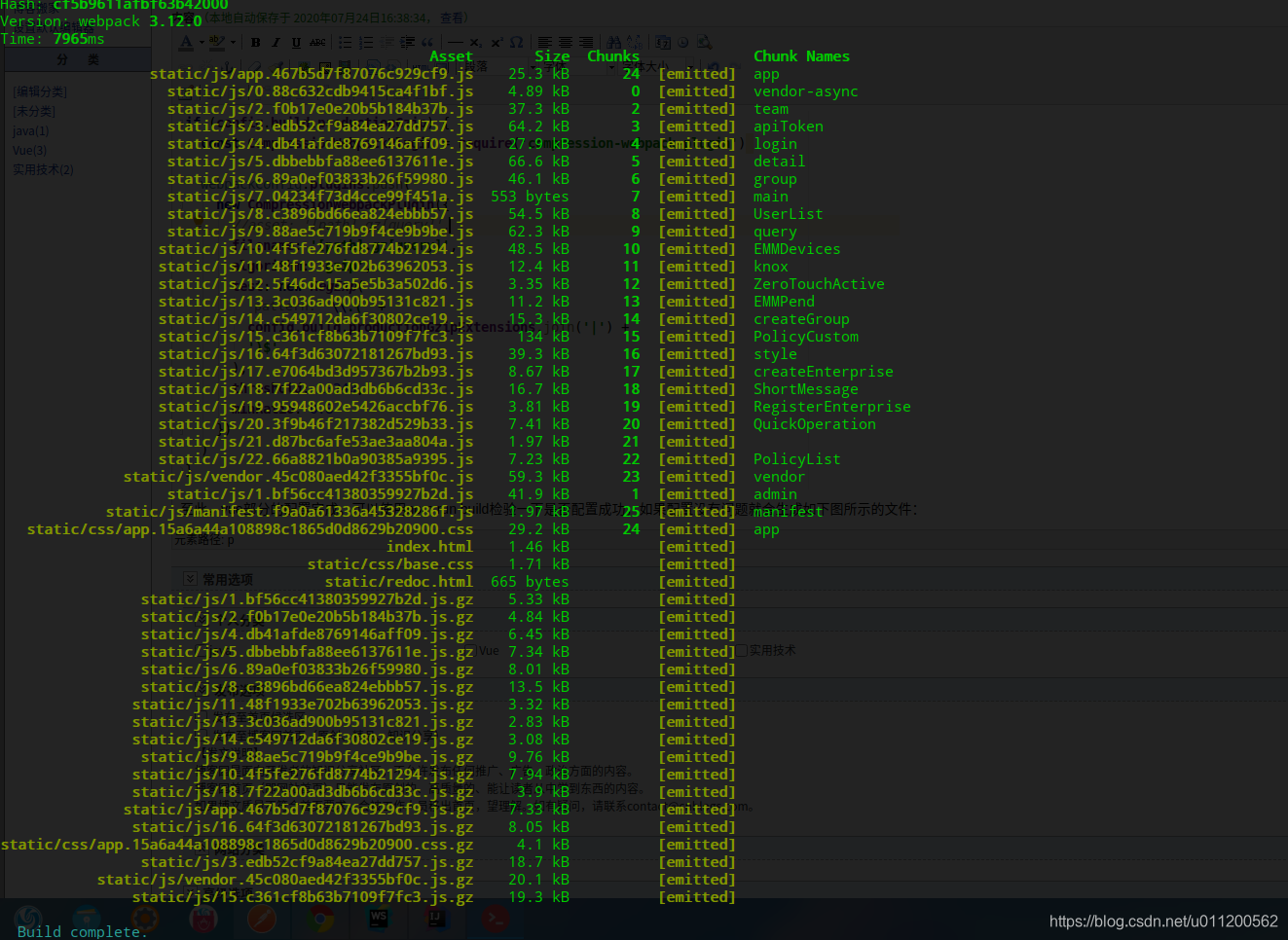Insert a bulleted list
This screenshot has height=940, width=1288.
(345, 42)
